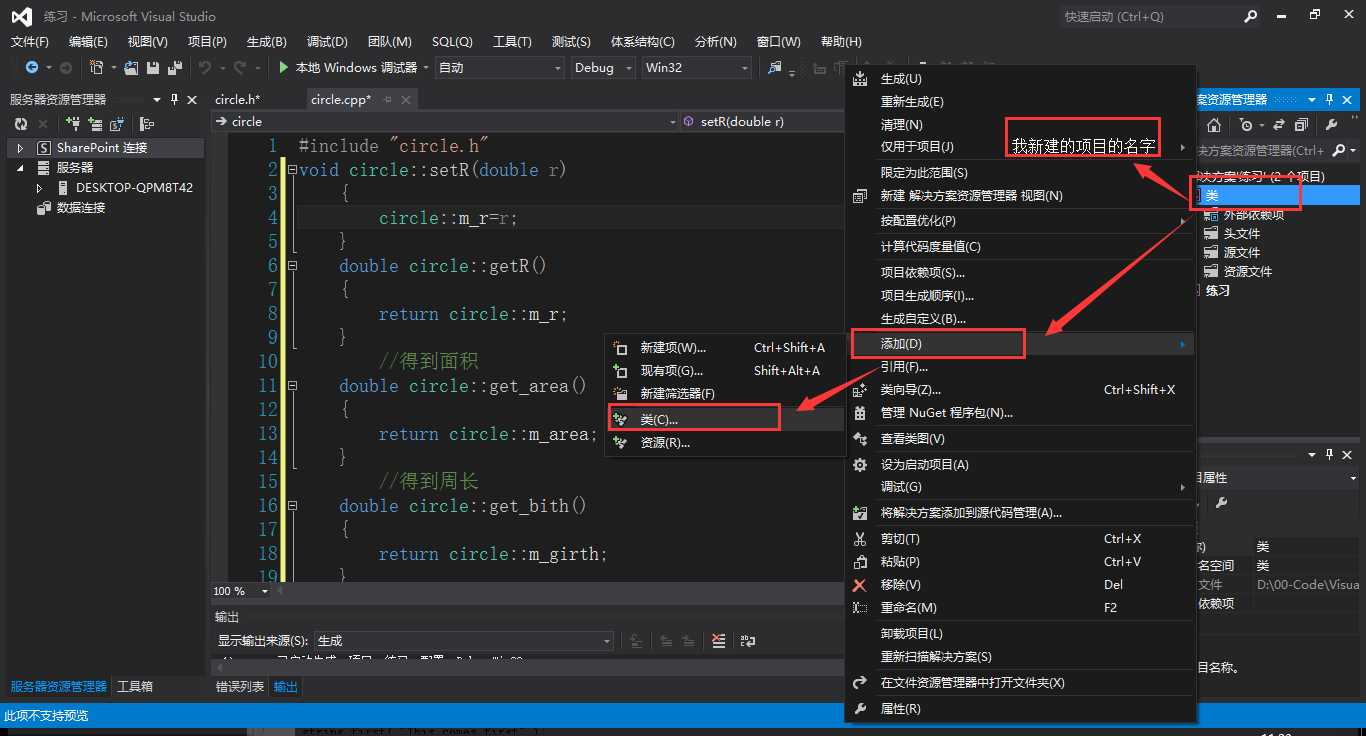Click the connect to server icon in Server Explorer
Image resolution: width=1366 pixels, height=736 pixels.
[95, 124]
